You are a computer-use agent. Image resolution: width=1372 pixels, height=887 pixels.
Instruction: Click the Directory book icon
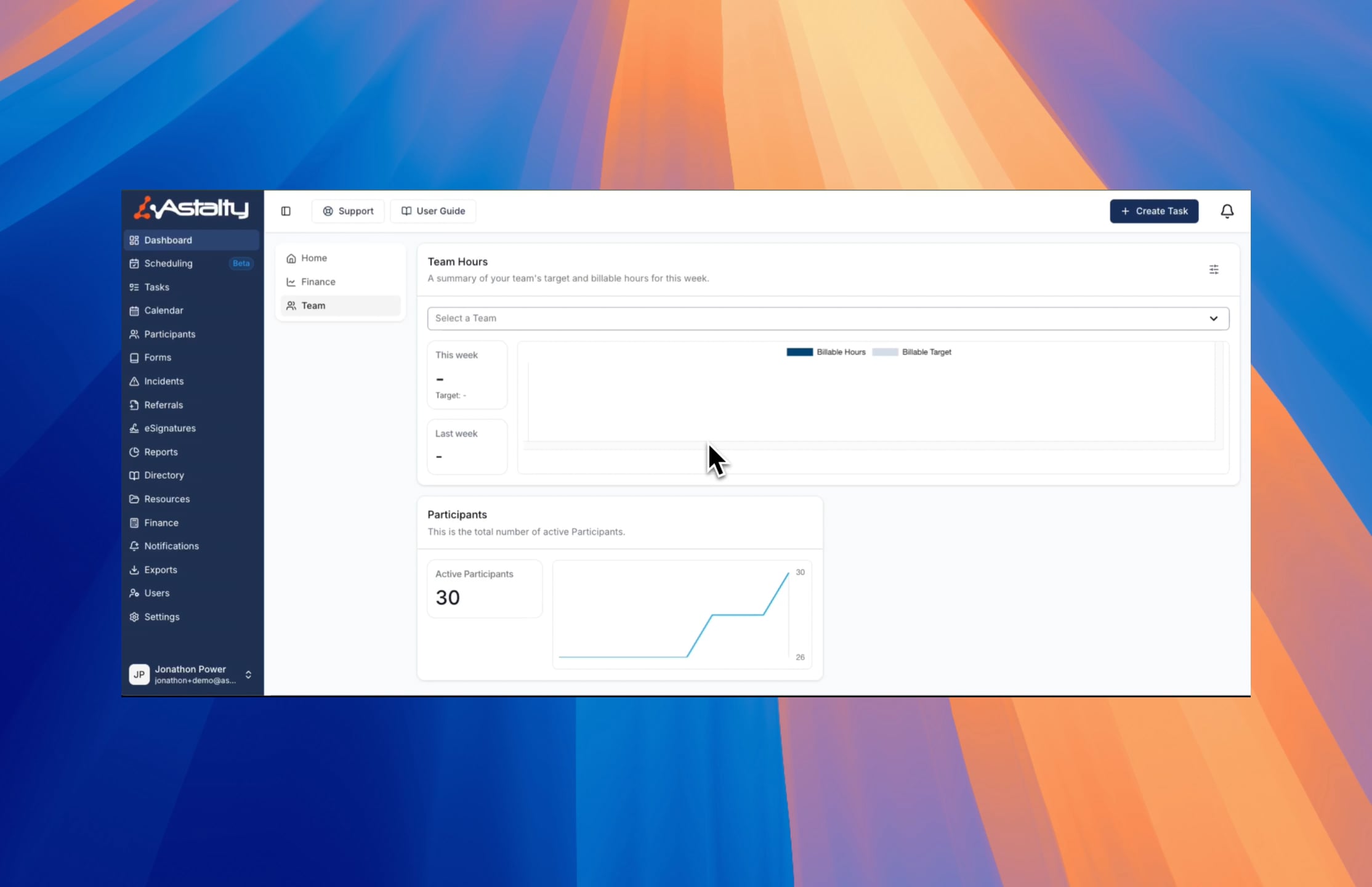point(134,476)
